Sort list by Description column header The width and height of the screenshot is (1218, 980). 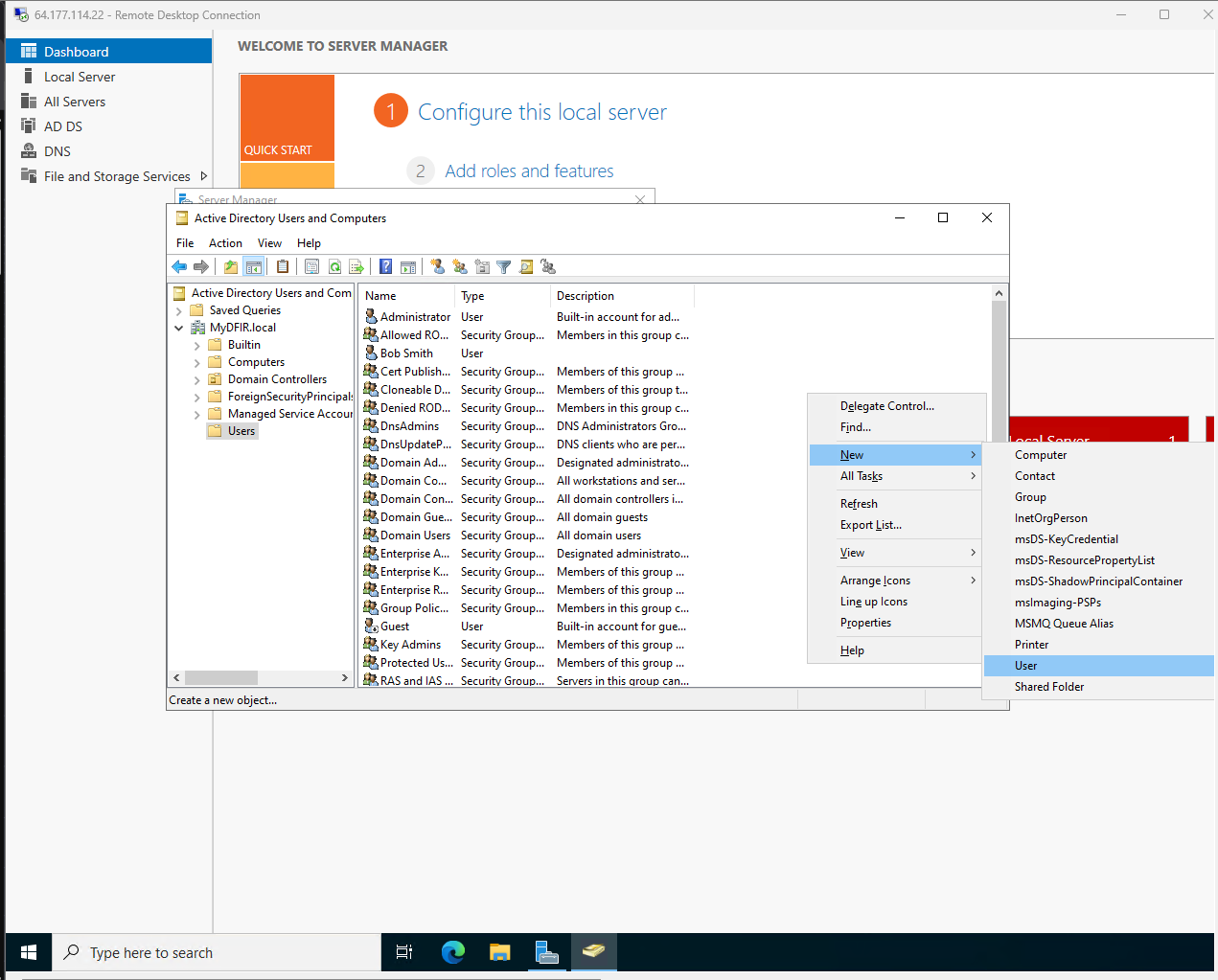point(622,296)
